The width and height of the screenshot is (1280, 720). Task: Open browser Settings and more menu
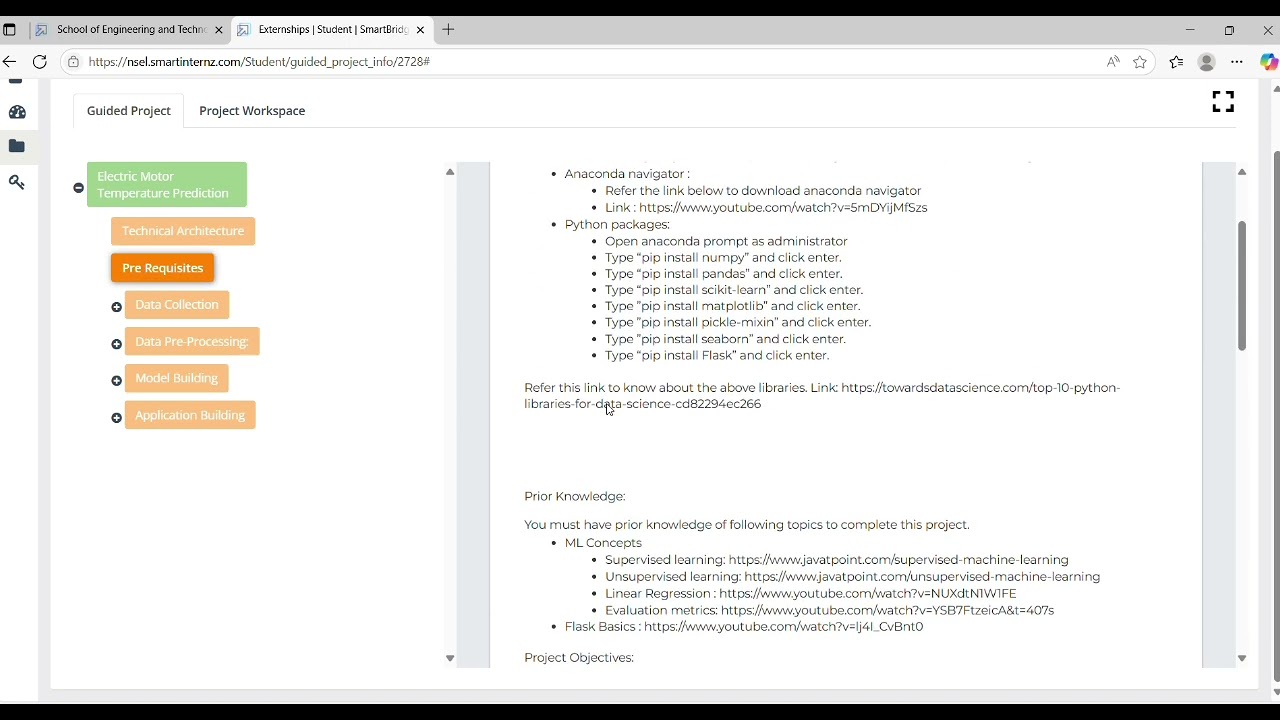click(x=1237, y=62)
